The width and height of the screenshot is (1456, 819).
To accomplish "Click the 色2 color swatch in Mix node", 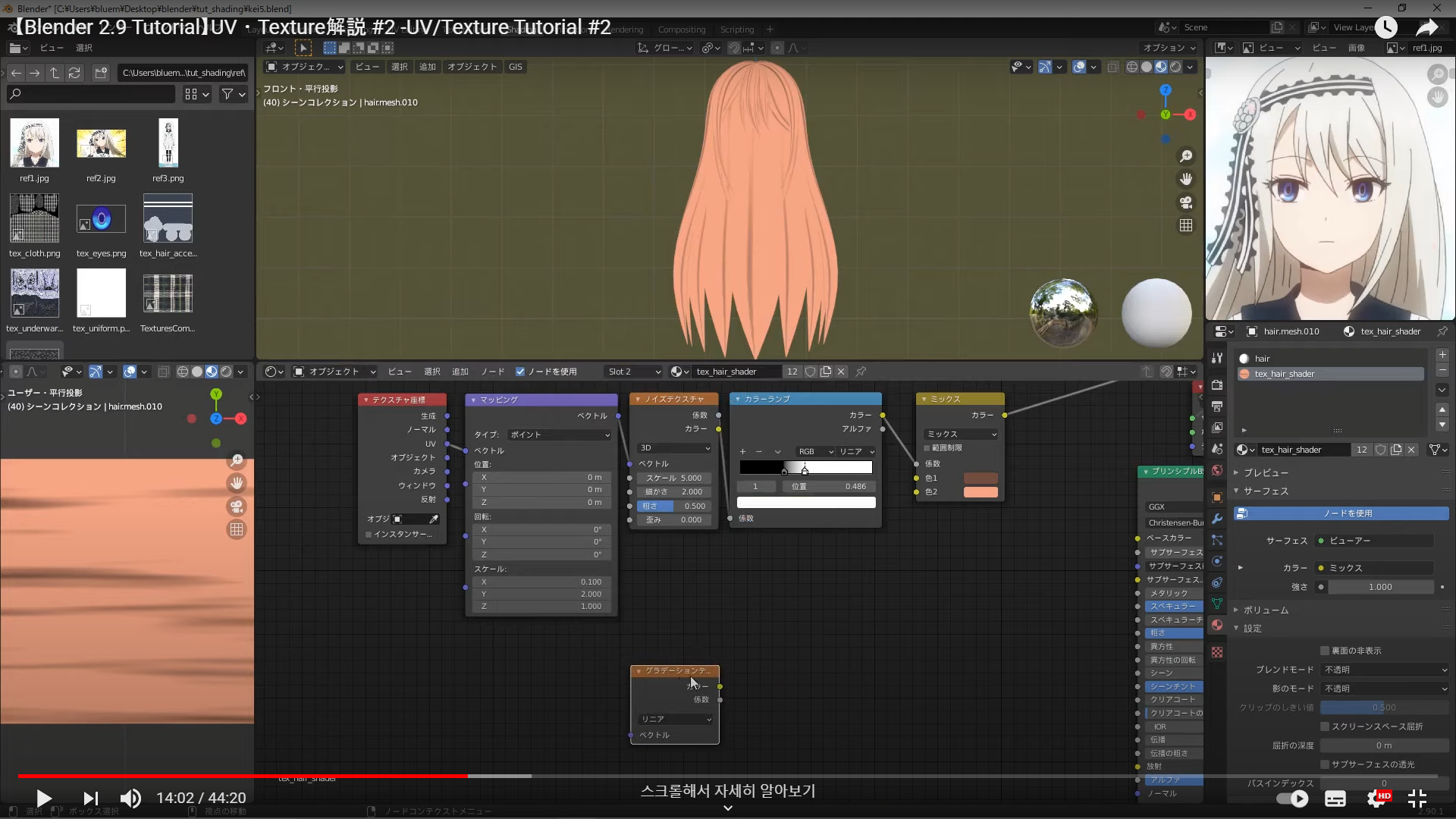I will click(x=981, y=492).
